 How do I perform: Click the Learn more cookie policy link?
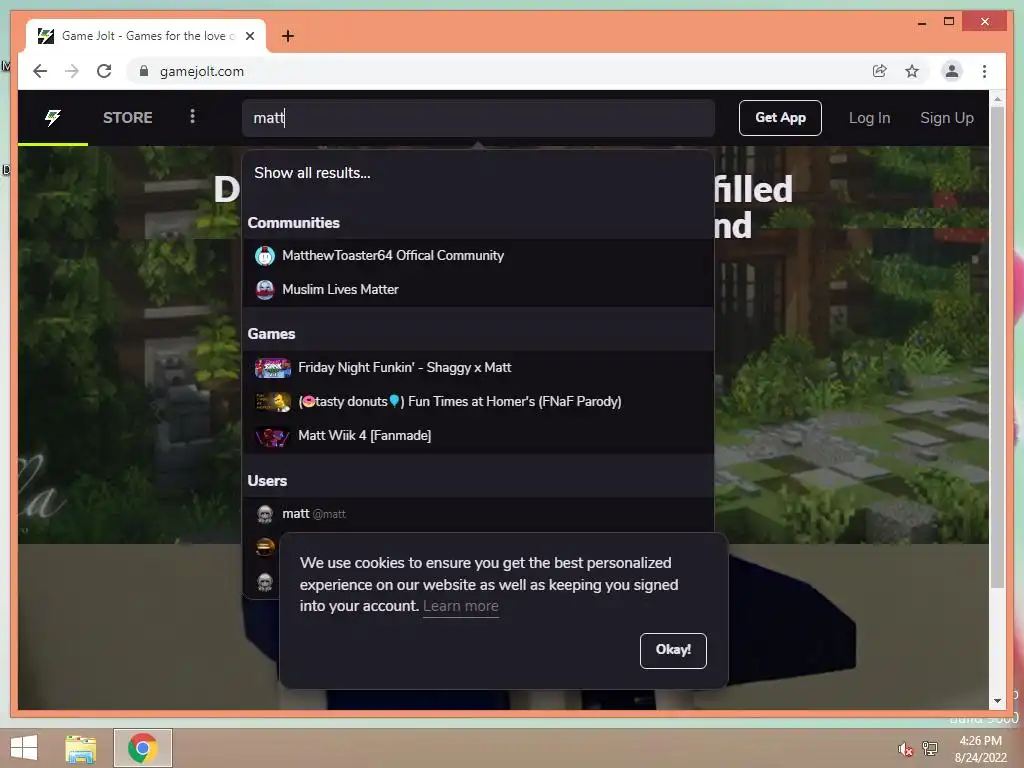(x=460, y=606)
